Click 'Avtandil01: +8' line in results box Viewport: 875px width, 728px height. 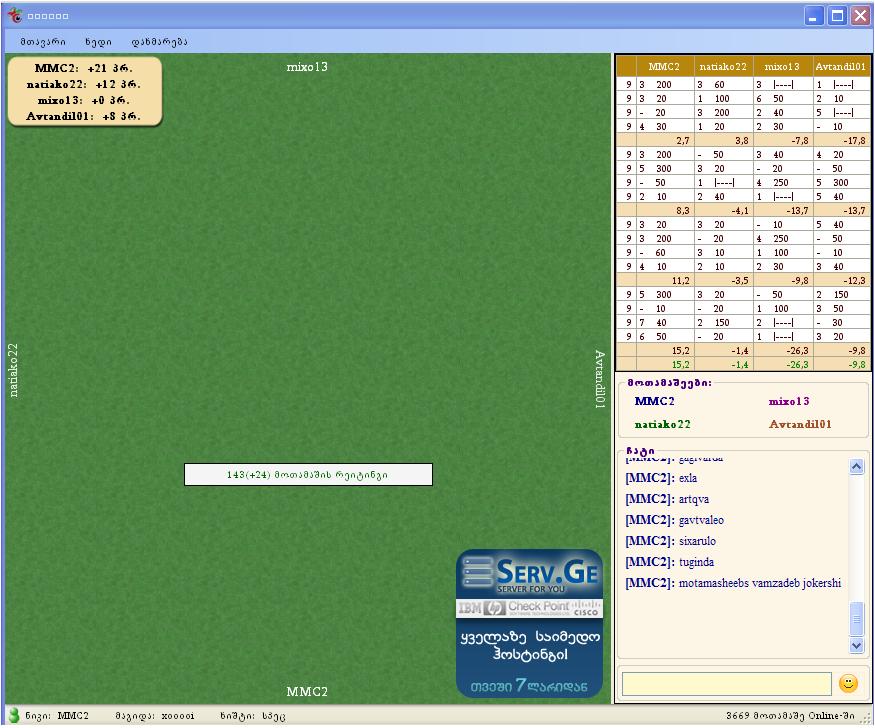tap(84, 117)
